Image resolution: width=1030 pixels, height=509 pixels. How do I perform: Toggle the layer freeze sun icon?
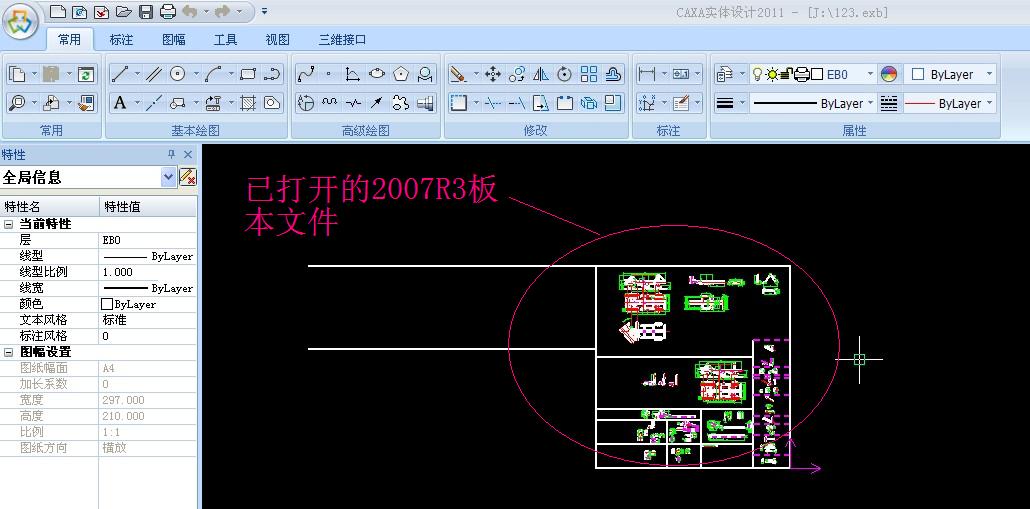tap(771, 74)
